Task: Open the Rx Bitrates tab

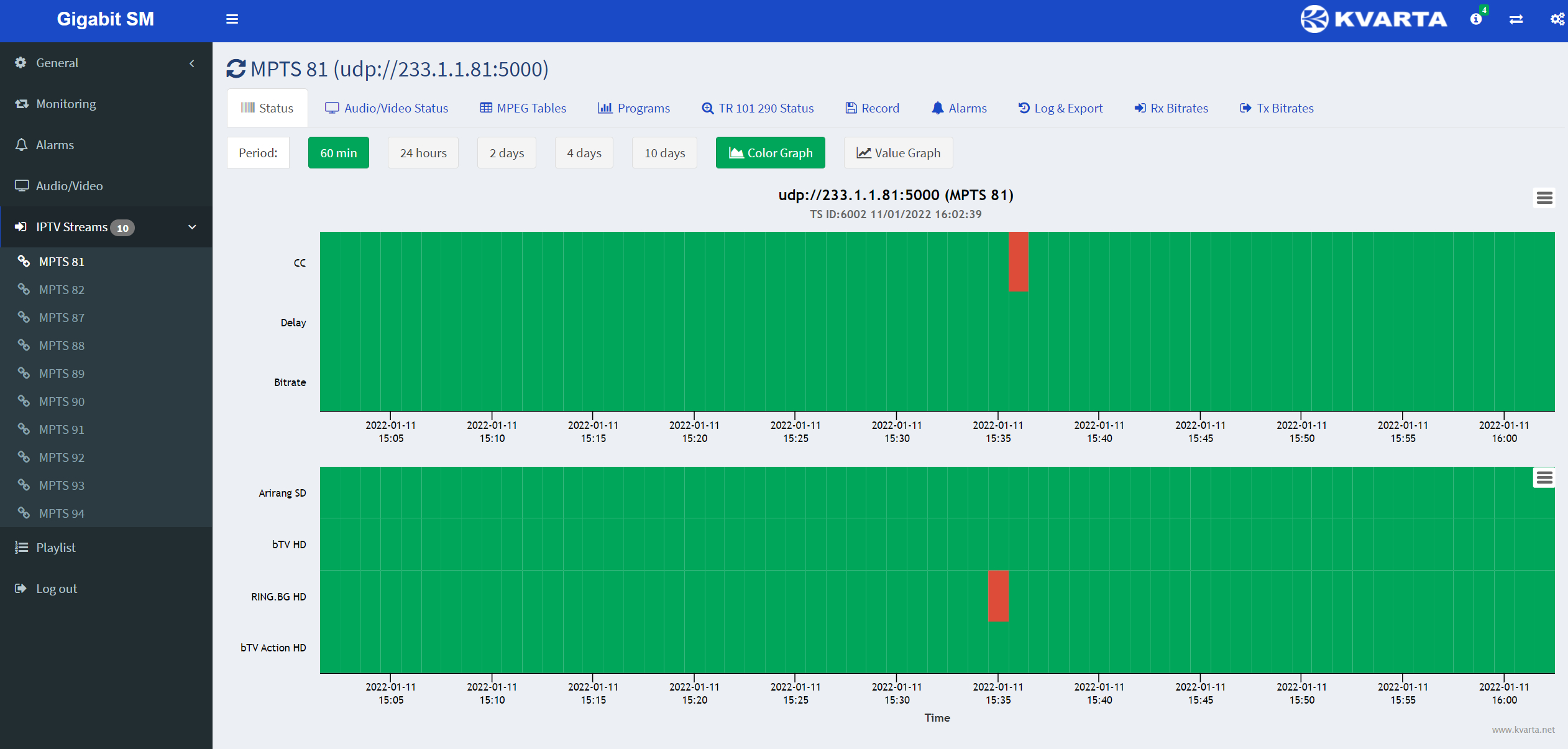Action: [1171, 108]
